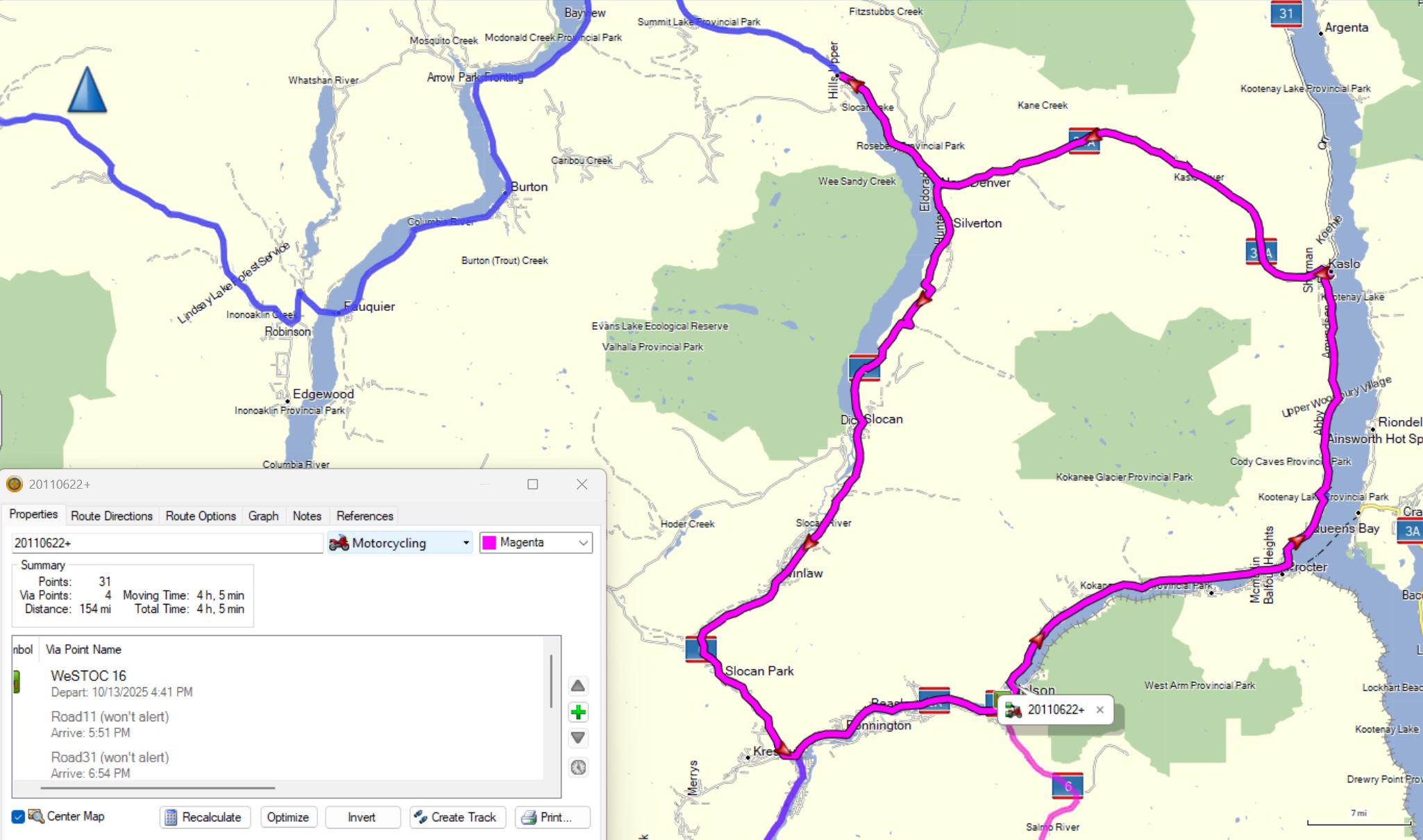Click the move via point down arrow
1423x840 pixels.
point(578,737)
